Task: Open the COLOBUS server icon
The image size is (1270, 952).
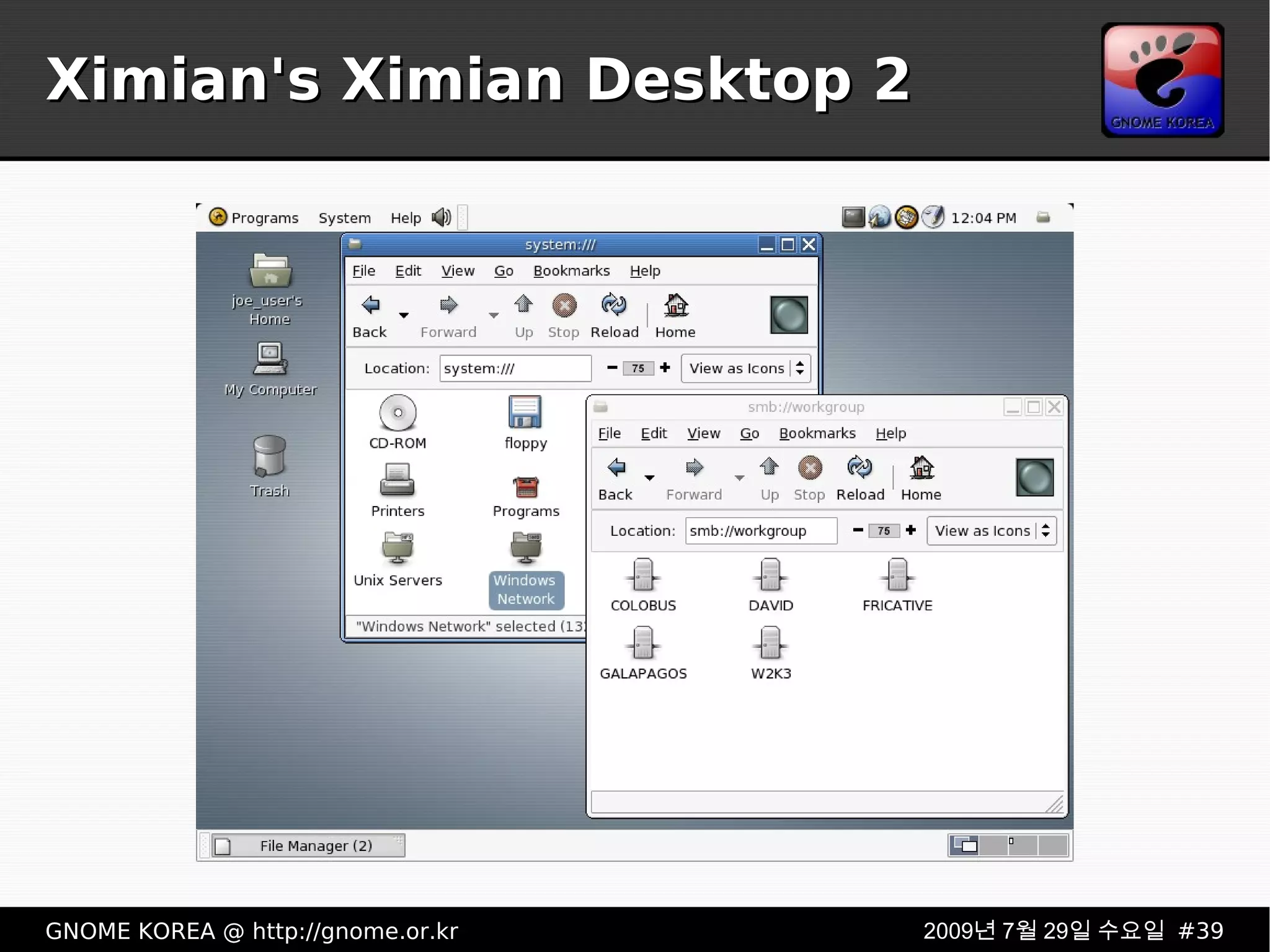Action: pos(643,574)
